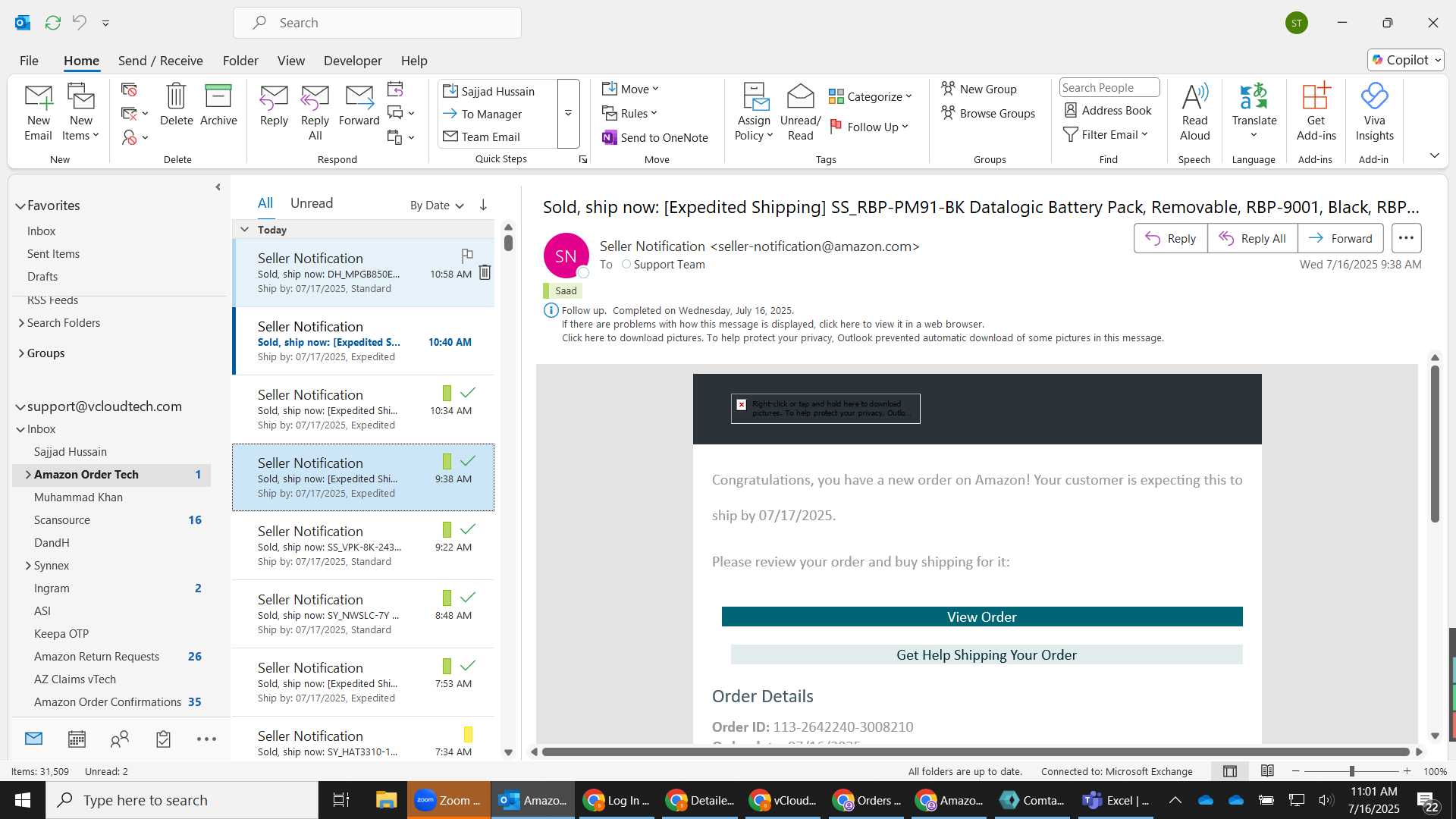Viewport: 1456px width, 819px height.
Task: Open the Follow Up dropdown
Action: pos(869,127)
